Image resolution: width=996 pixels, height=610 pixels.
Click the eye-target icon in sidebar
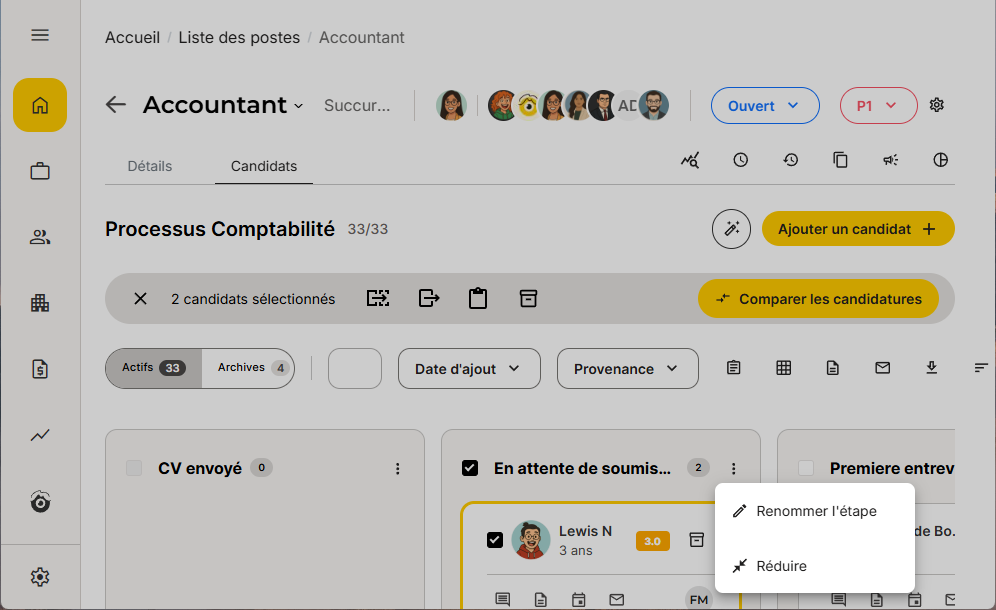(40, 501)
